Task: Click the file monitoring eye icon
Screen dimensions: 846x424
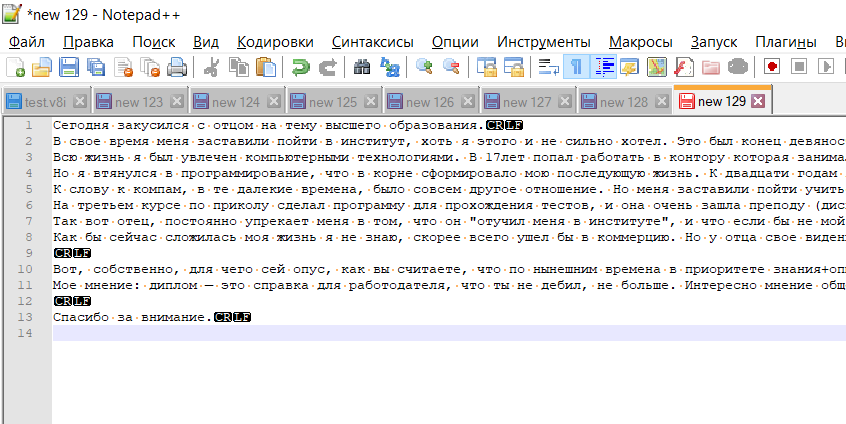Action: pos(738,67)
